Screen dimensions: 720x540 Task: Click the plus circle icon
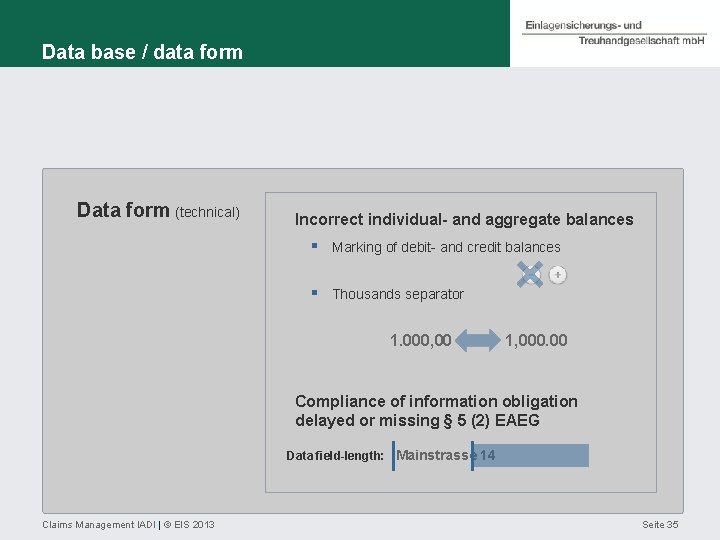click(557, 275)
